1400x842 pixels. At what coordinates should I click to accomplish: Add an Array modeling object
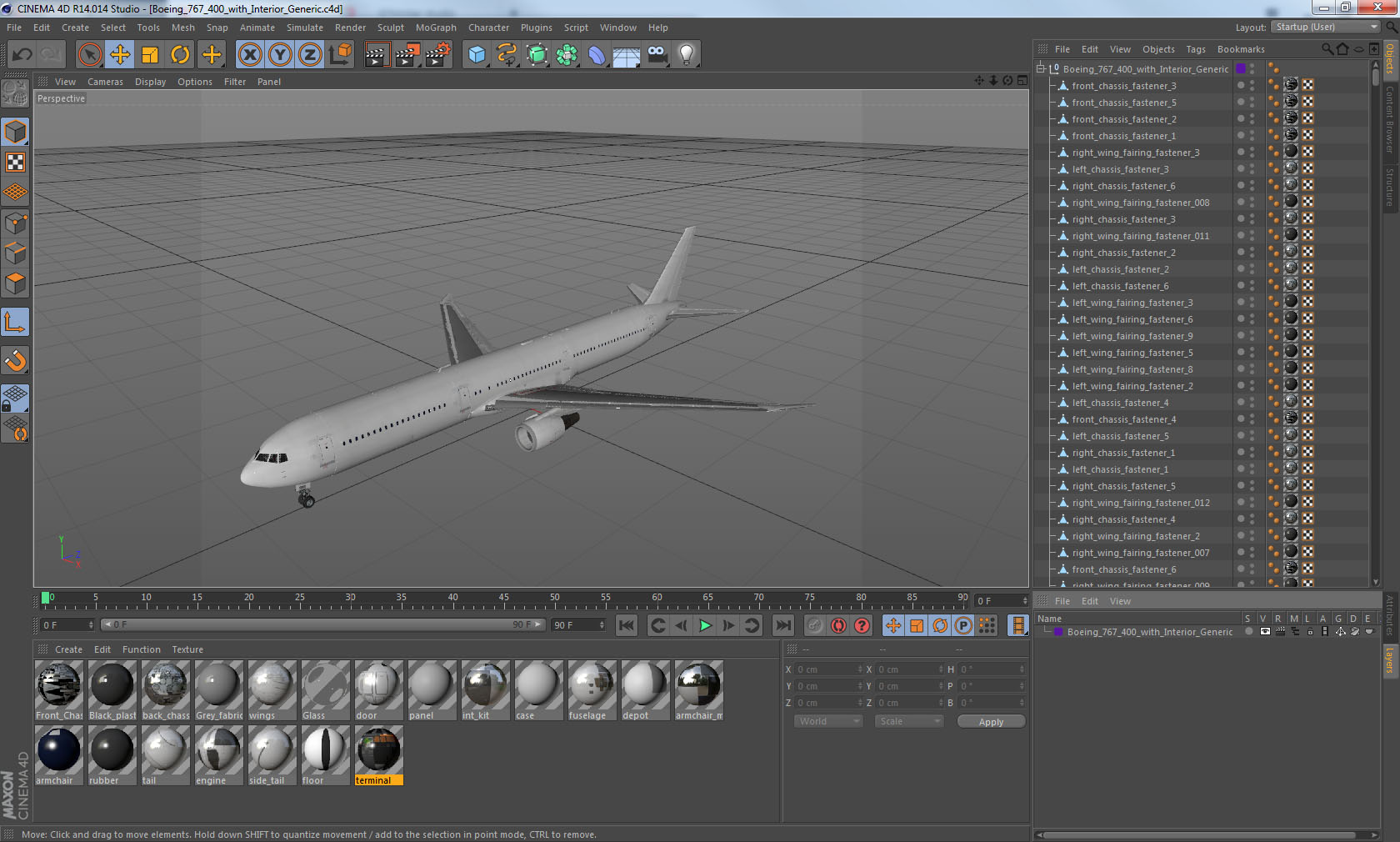567,55
